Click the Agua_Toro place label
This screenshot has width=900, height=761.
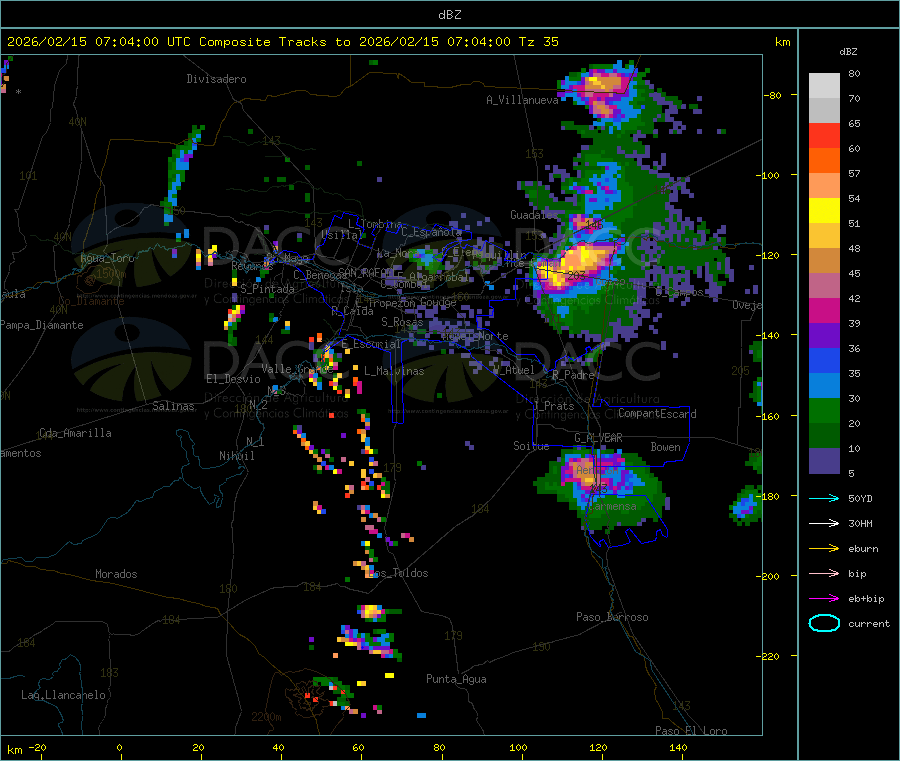click(x=107, y=258)
